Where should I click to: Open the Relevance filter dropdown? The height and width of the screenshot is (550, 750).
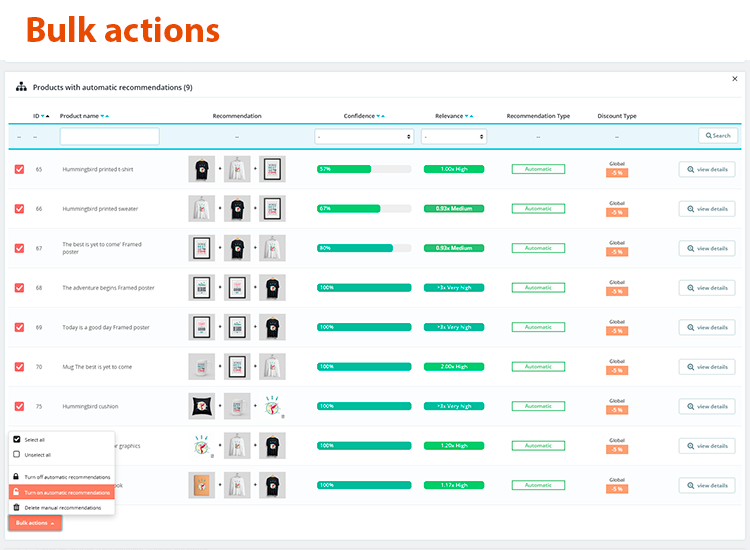point(454,137)
